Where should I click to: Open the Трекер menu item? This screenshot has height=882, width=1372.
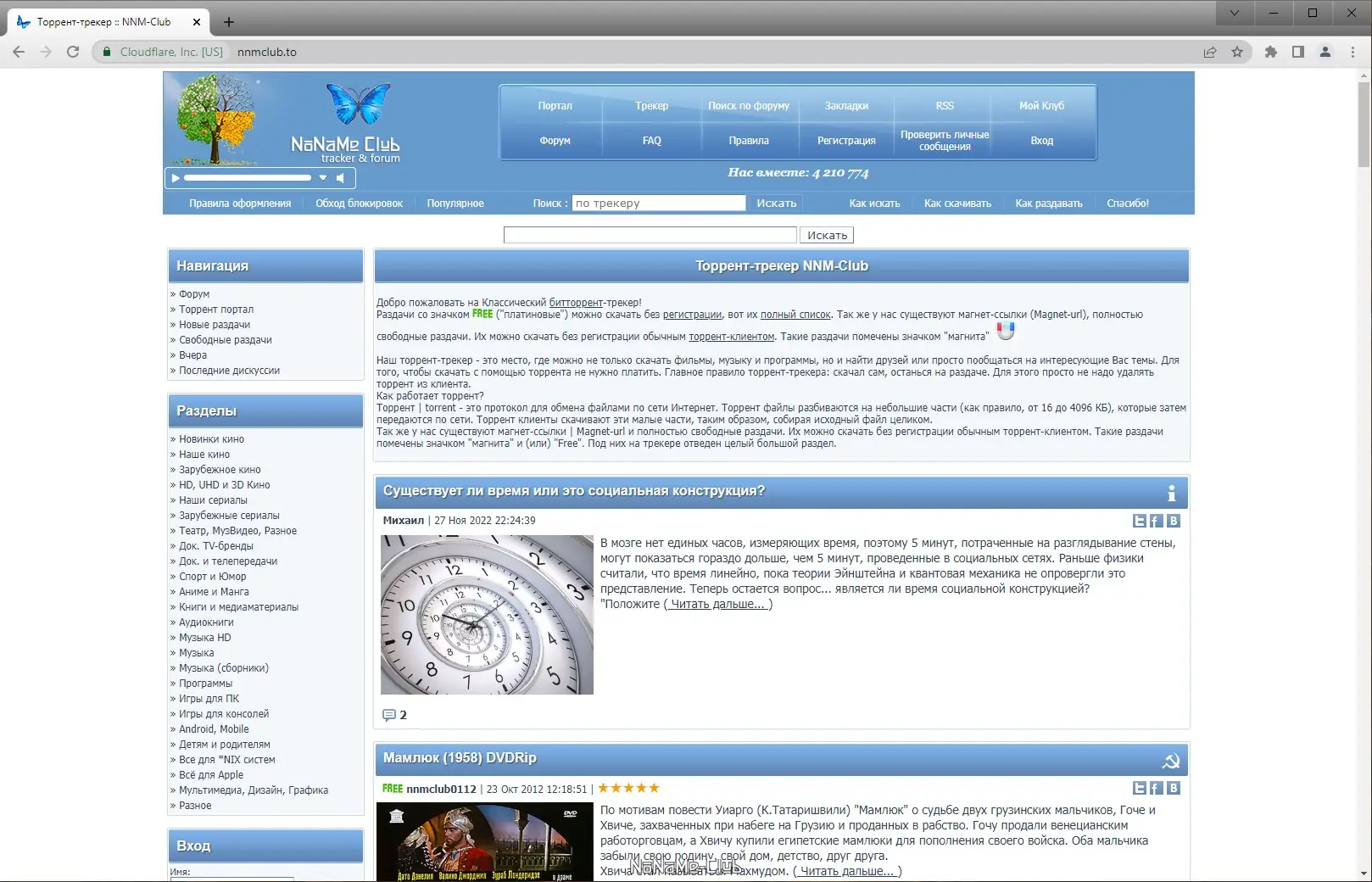(x=652, y=106)
